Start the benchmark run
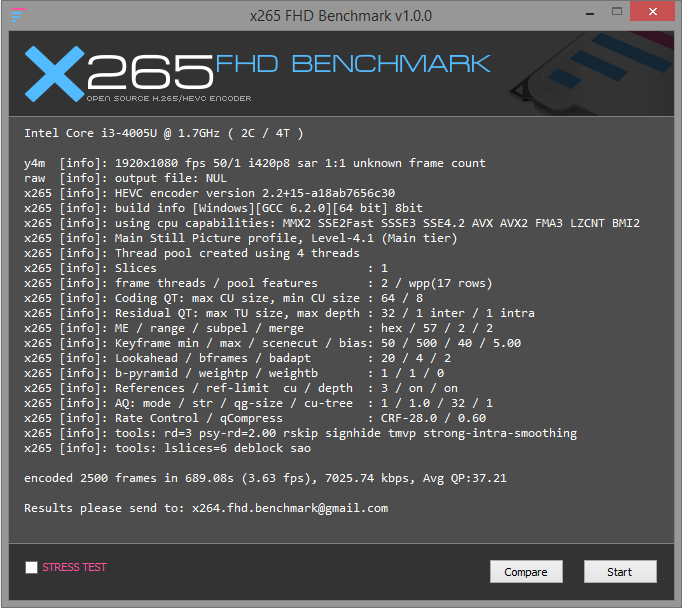682x608 pixels. (x=619, y=571)
